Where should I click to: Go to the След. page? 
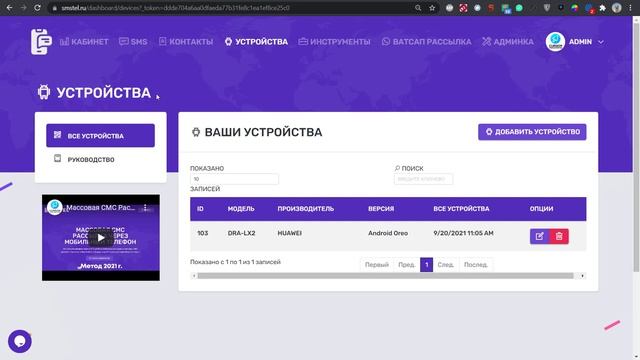446,265
